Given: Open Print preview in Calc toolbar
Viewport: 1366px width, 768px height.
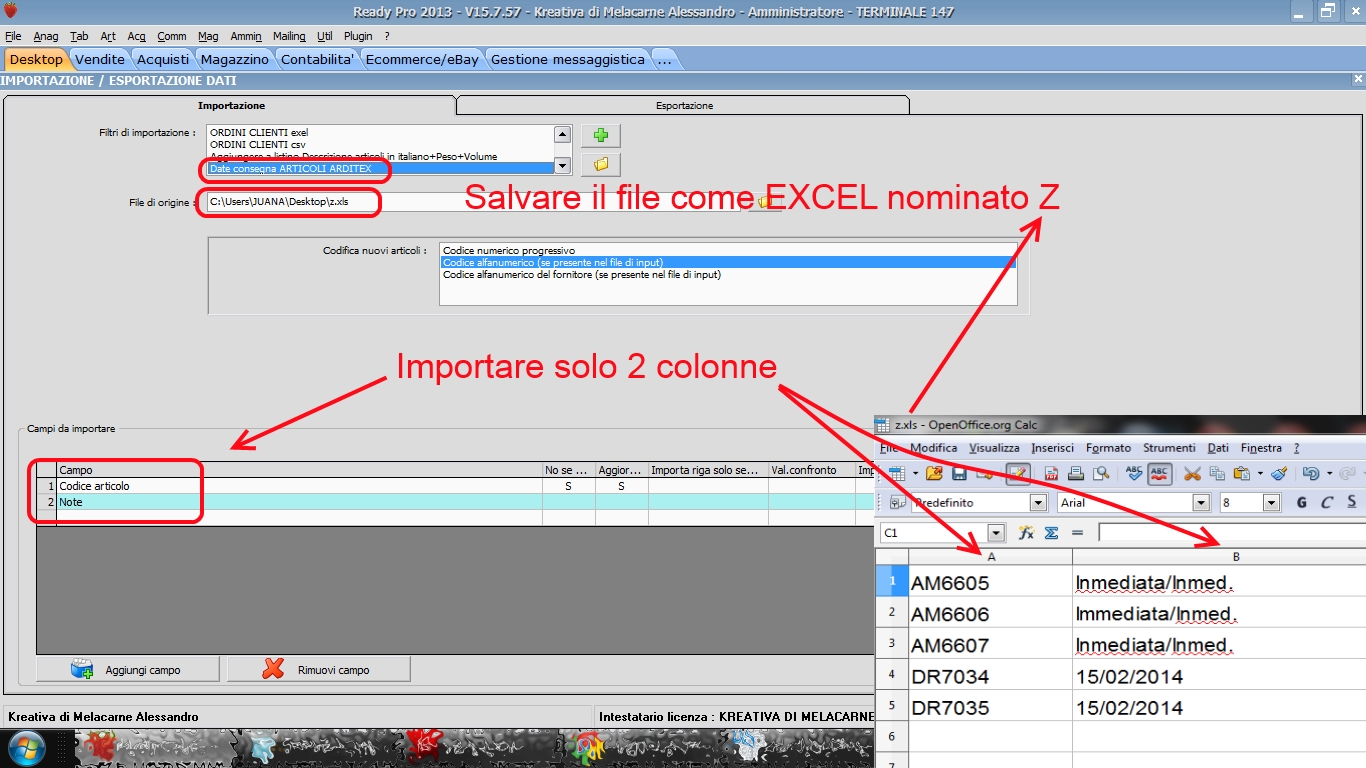Looking at the screenshot, I should click(1101, 473).
